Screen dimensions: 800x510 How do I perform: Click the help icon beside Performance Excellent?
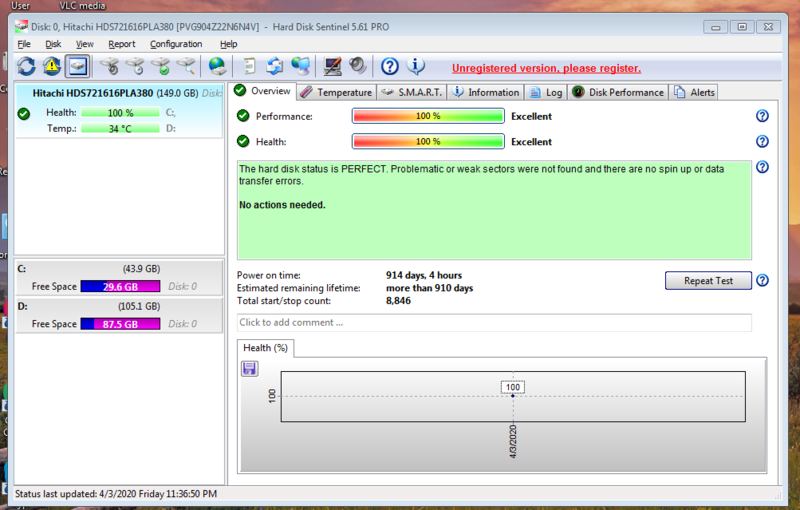[x=762, y=116]
